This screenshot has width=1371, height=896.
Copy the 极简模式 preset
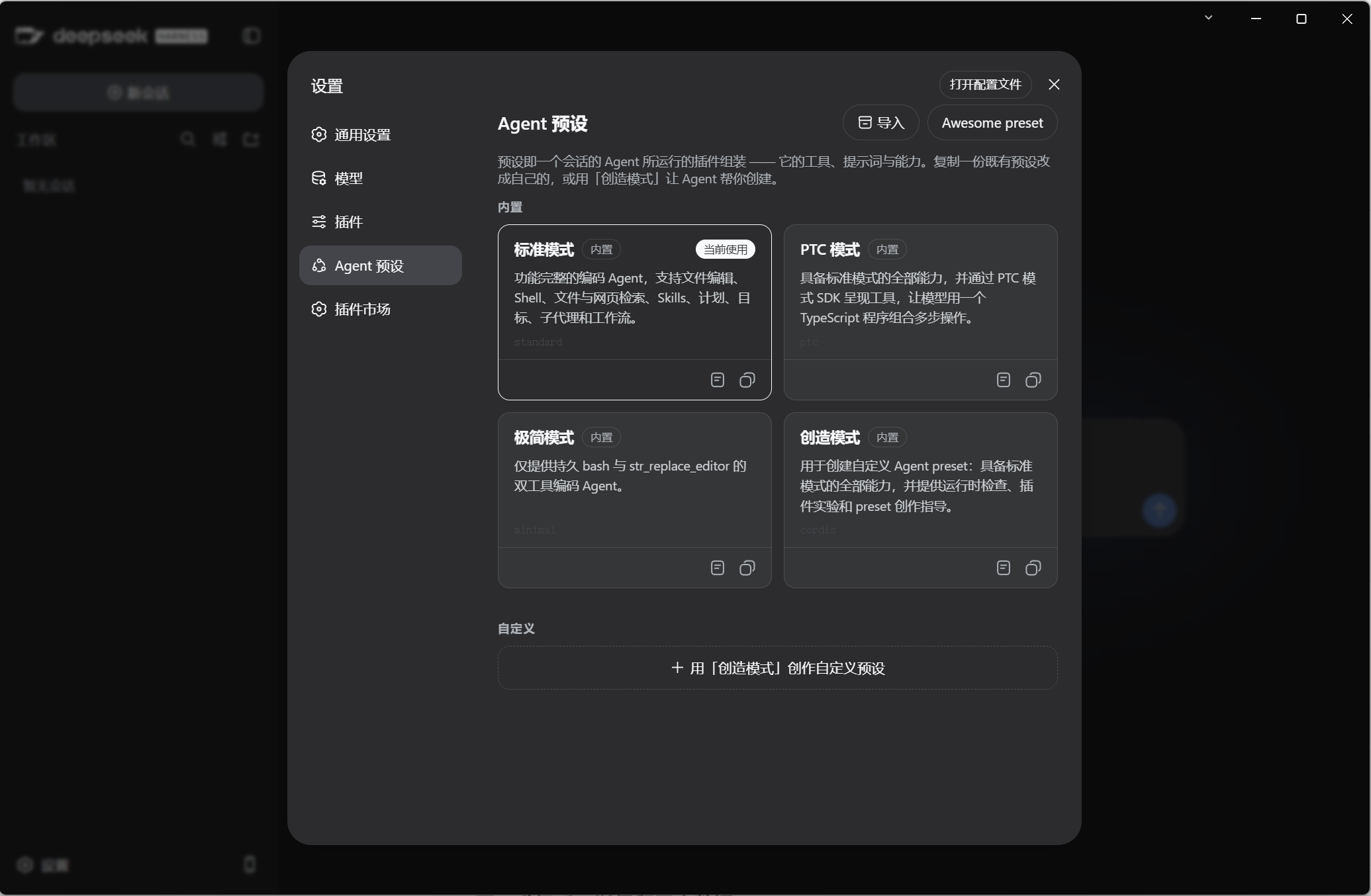747,568
